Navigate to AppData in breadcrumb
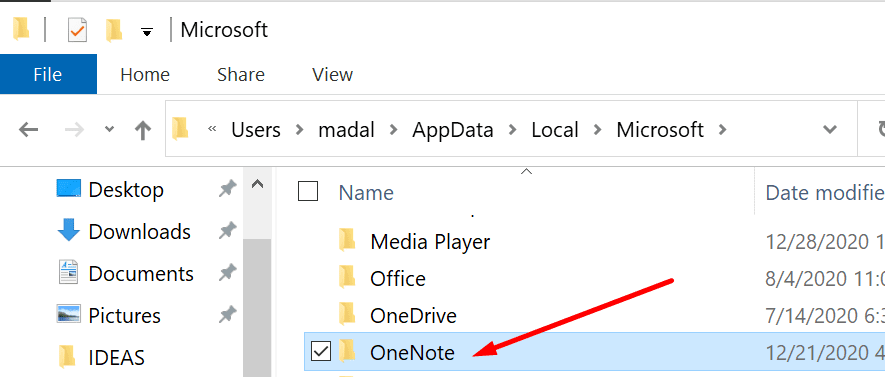The width and height of the screenshot is (885, 377). pyautogui.click(x=453, y=130)
